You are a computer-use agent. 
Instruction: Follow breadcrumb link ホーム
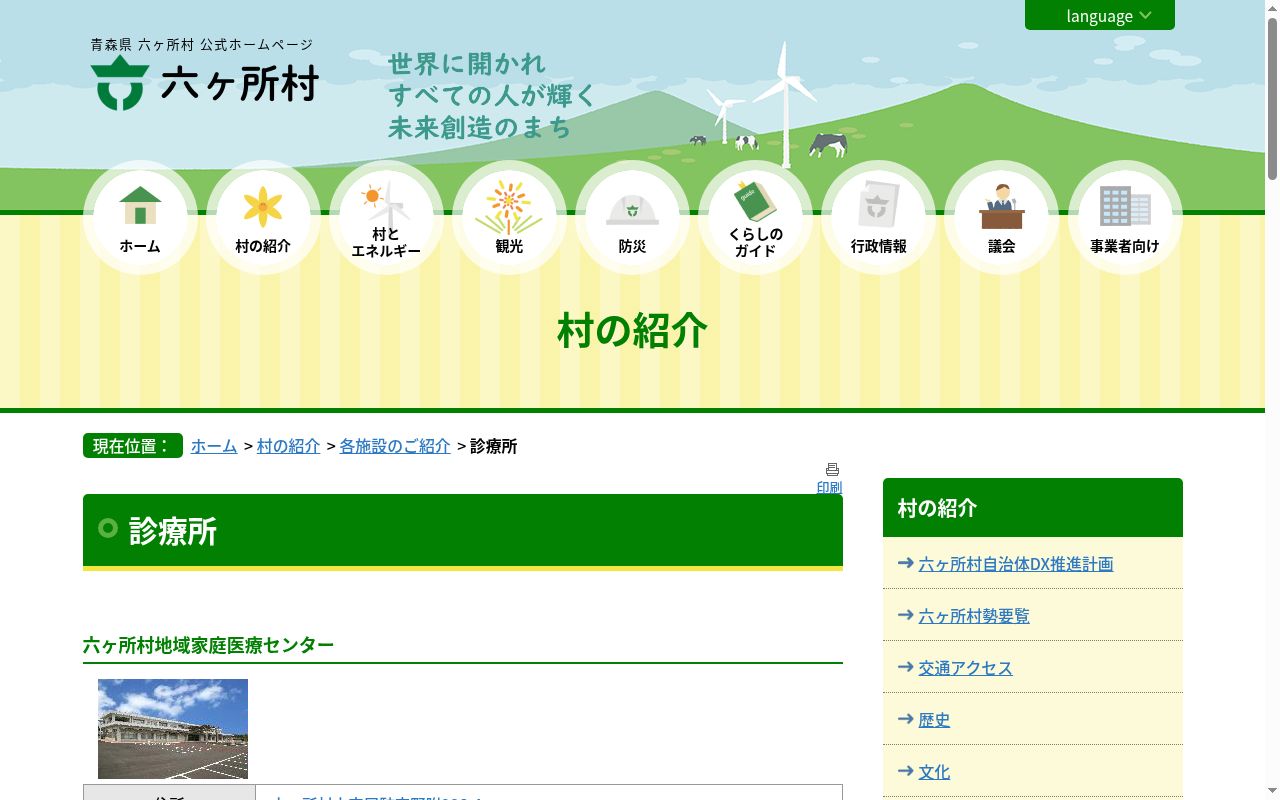click(x=214, y=446)
